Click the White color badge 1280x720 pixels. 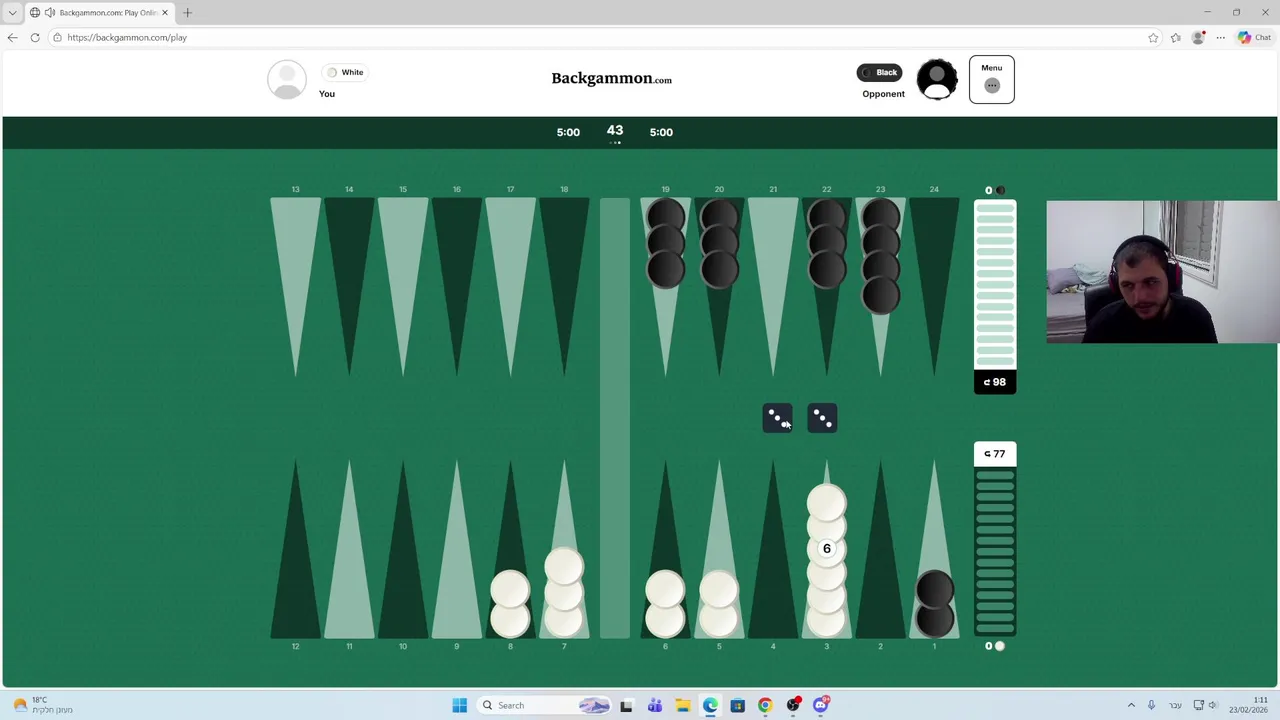(x=345, y=72)
